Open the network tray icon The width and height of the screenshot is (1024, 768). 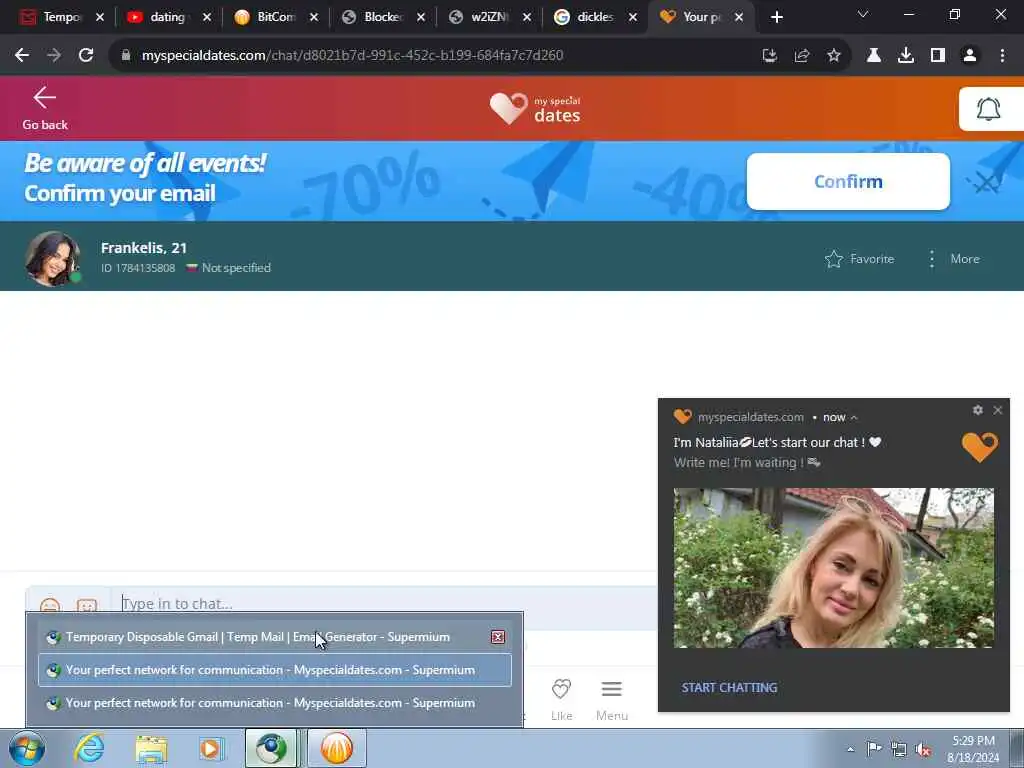tap(899, 750)
